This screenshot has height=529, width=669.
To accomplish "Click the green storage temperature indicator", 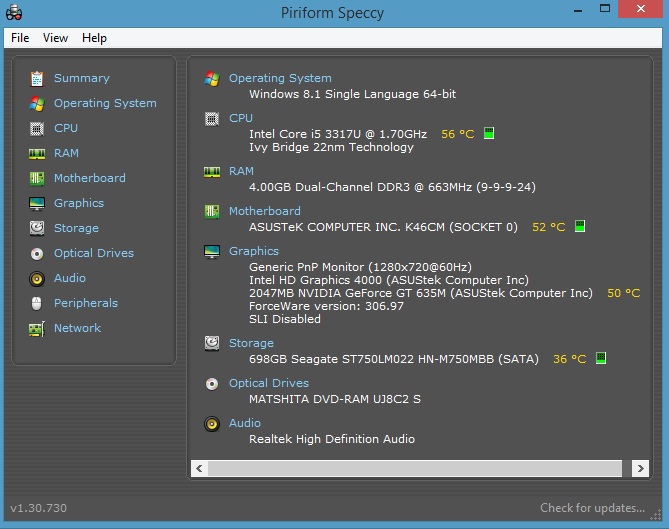I will click(601, 358).
